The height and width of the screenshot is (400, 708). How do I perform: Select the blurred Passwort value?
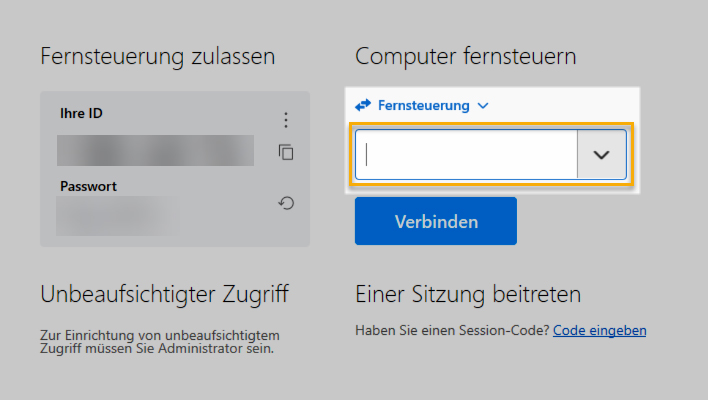[117, 216]
